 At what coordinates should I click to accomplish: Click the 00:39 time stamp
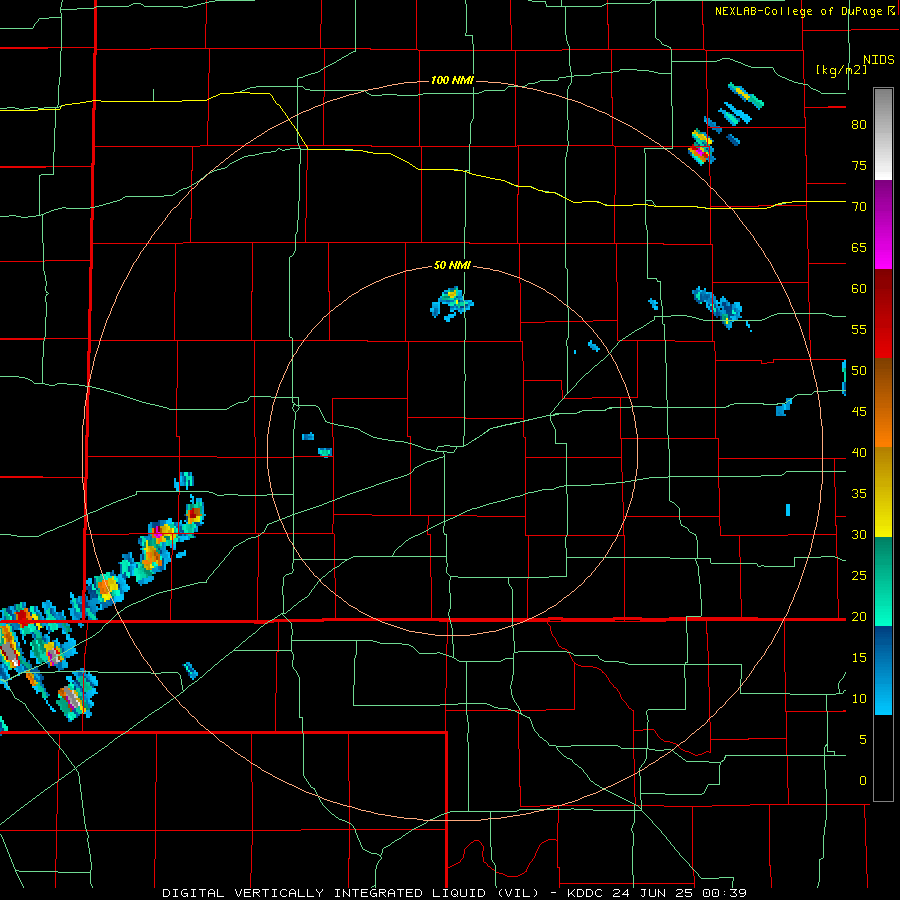[x=724, y=893]
